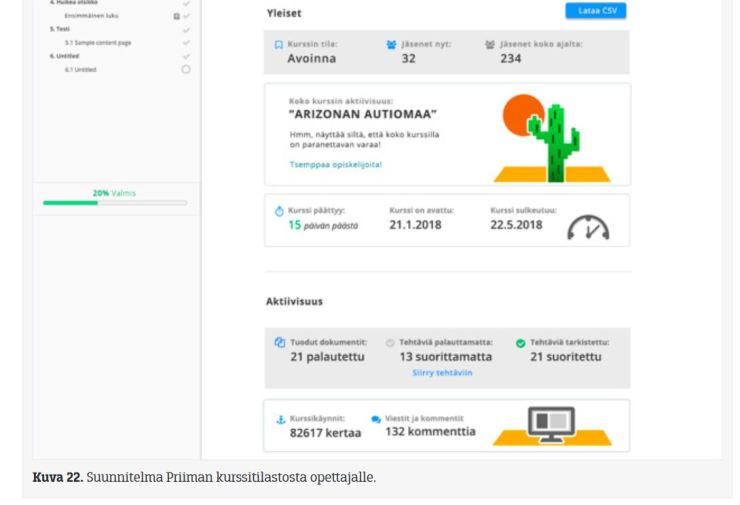Click the blue members icon by Jäsenet nyt
The image size is (740, 505).
point(391,45)
